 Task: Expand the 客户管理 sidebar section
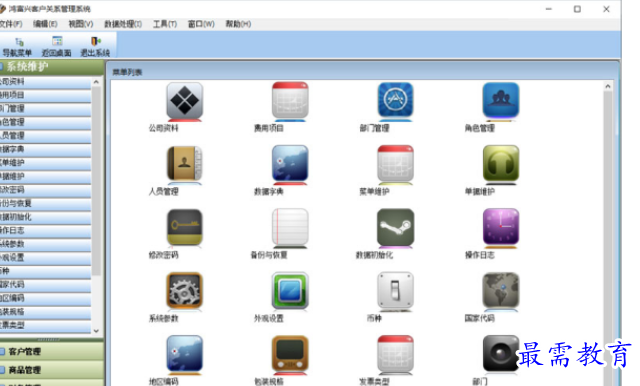point(51,351)
